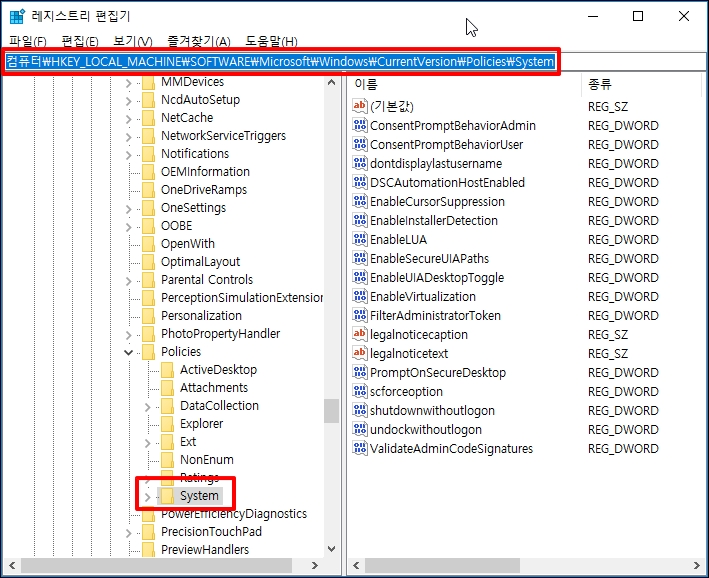The image size is (709, 578).
Task: Open the 편집(E) menu
Action: click(x=80, y=42)
